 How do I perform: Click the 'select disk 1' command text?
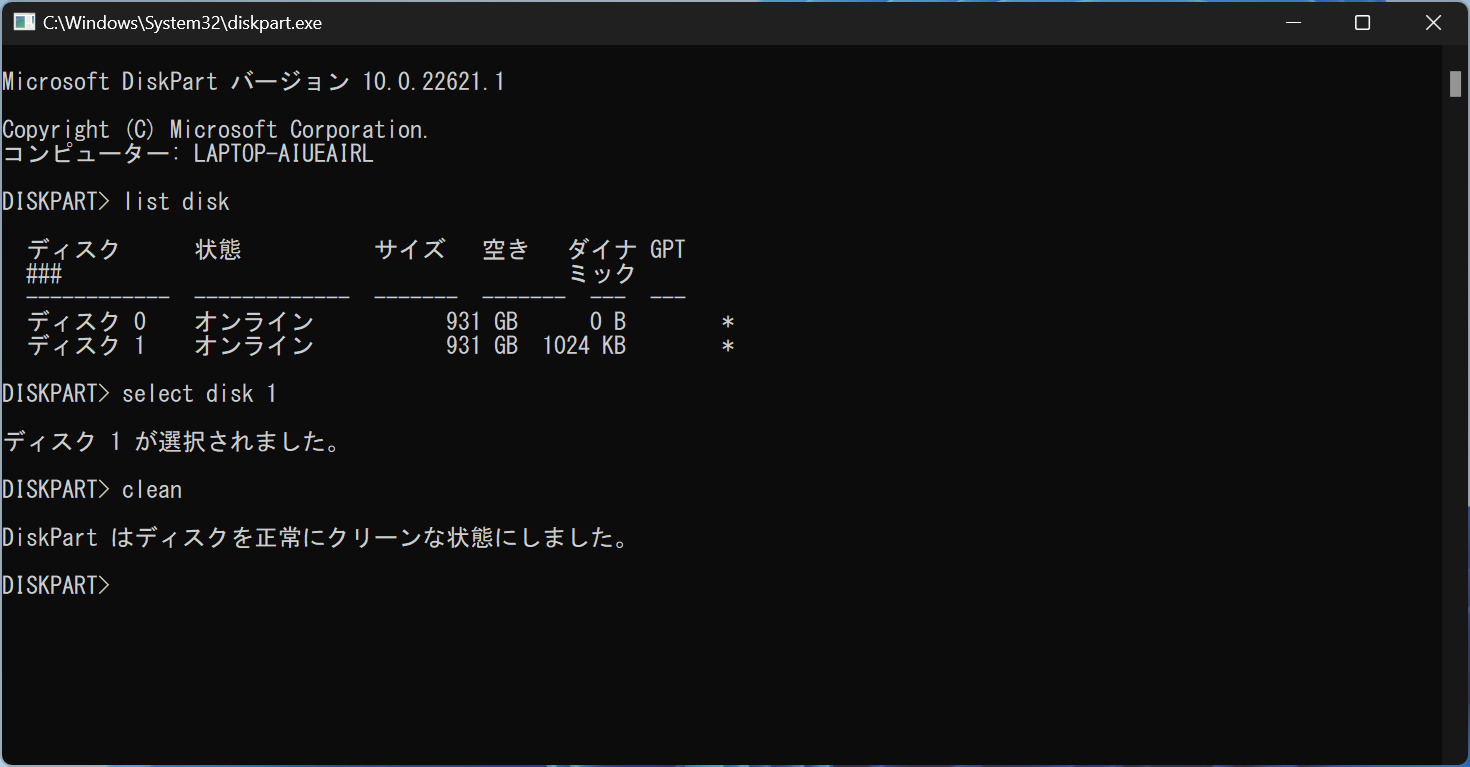tap(199, 394)
